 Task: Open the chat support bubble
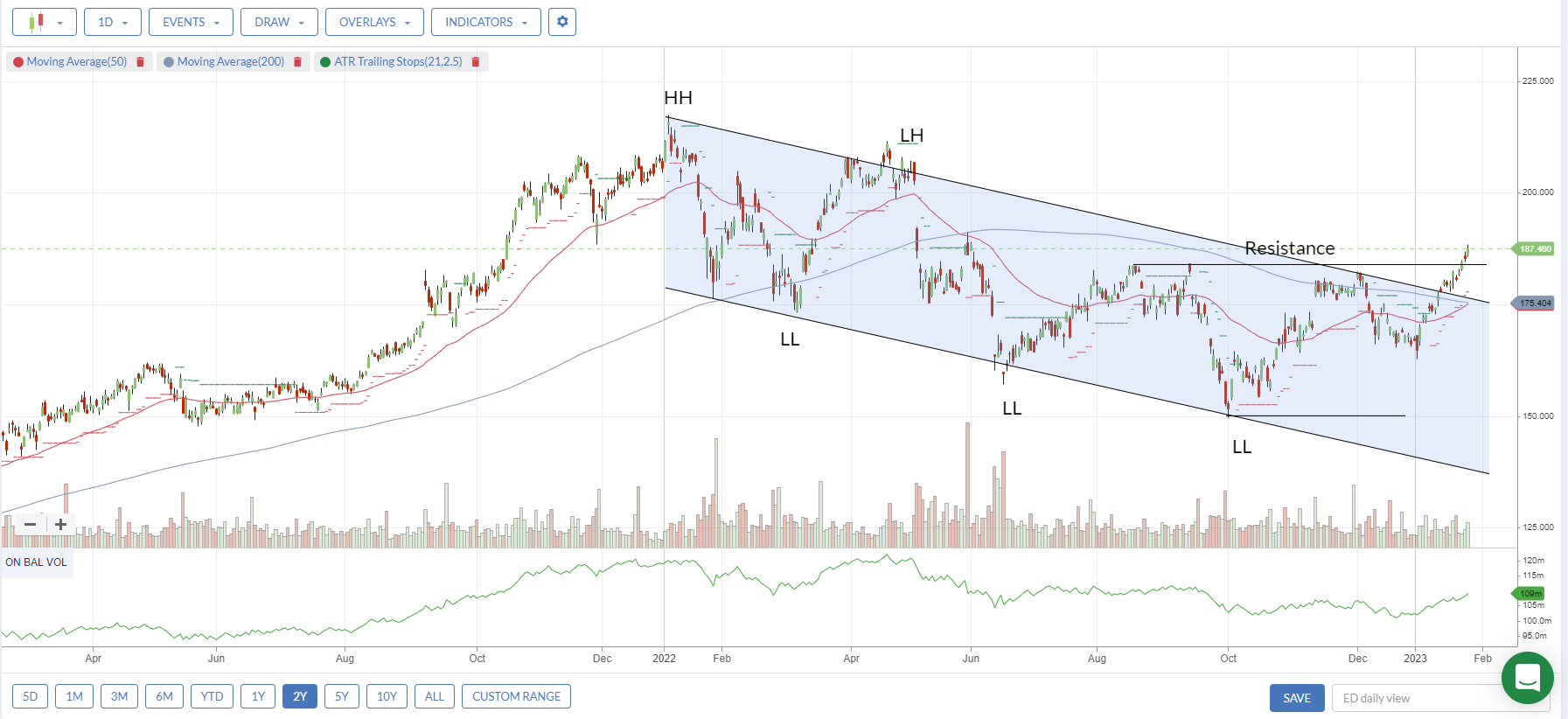pos(1527,678)
